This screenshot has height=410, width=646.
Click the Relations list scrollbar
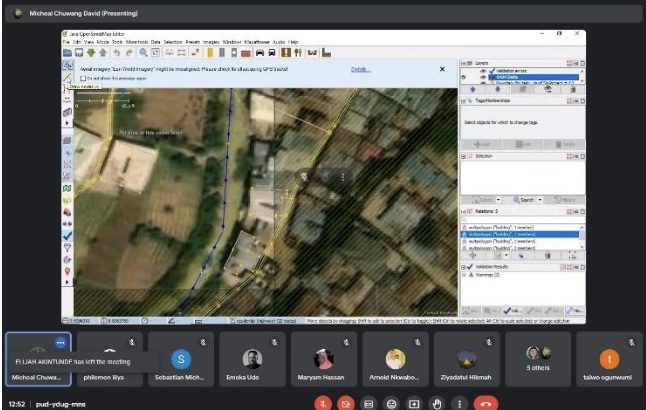coord(582,237)
